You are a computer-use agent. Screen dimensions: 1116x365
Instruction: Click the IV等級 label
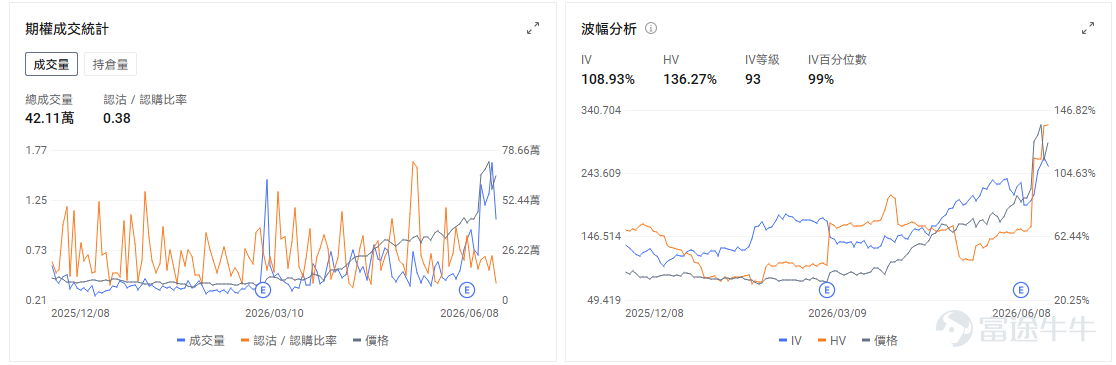762,60
